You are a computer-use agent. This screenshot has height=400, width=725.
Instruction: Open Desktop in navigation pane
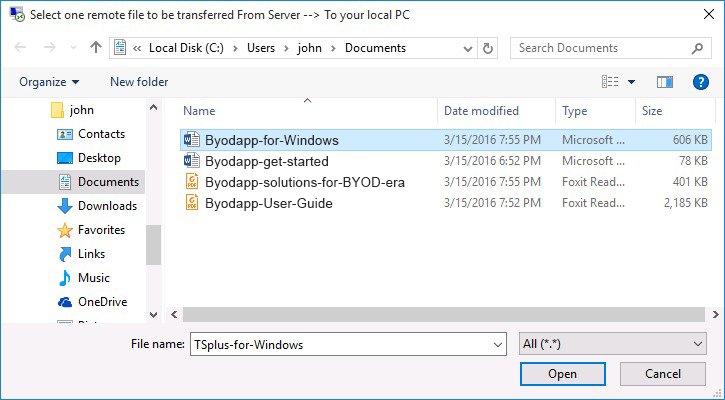[x=99, y=158]
